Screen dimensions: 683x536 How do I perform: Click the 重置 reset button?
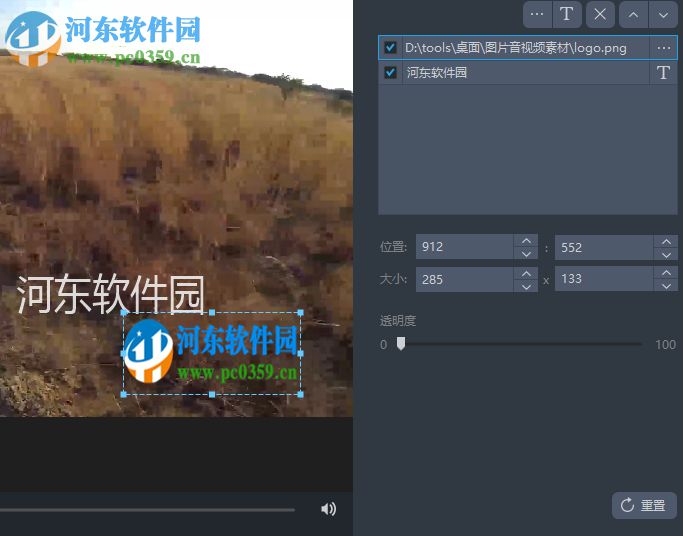644,505
